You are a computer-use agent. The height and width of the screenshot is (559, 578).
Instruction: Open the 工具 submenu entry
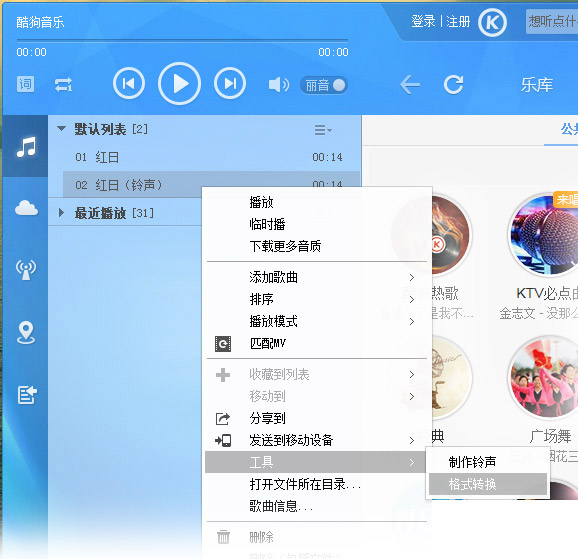coord(317,462)
